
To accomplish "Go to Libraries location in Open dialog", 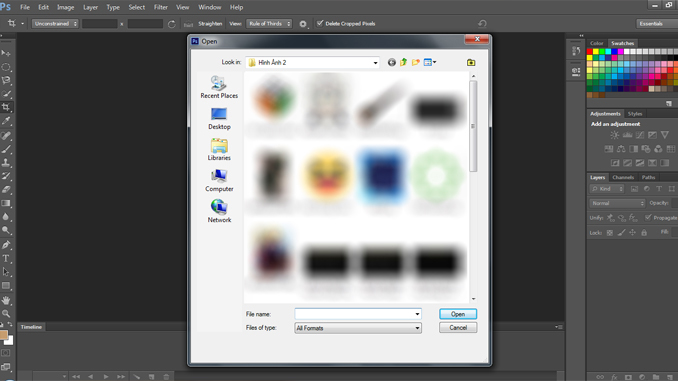I will [219, 150].
